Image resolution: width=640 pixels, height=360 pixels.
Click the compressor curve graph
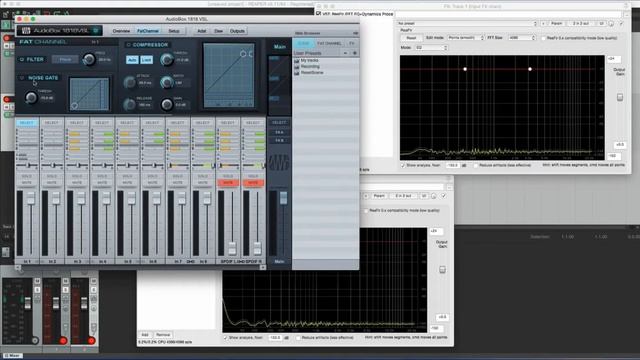(x=229, y=76)
